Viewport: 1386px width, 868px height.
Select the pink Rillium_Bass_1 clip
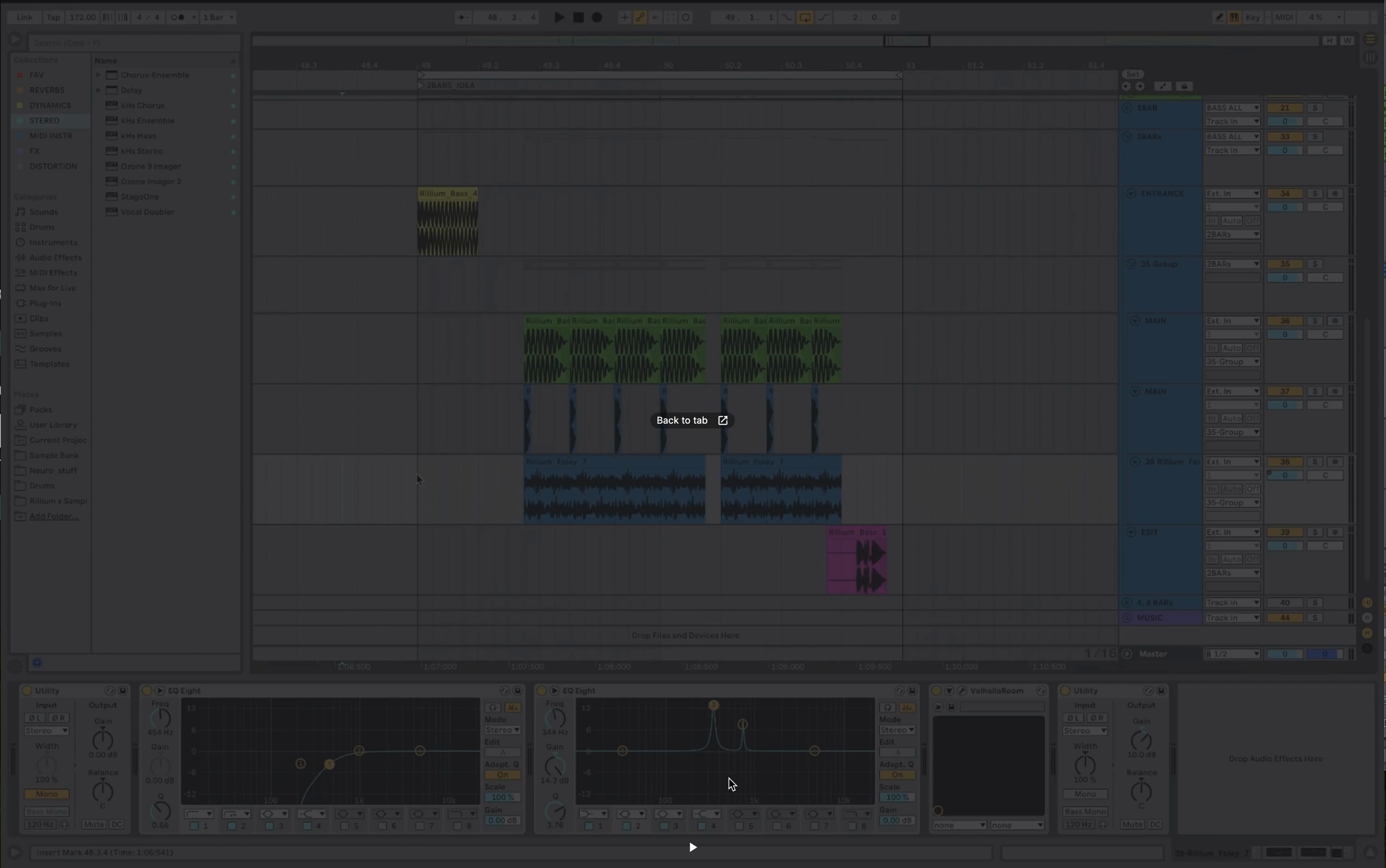point(857,560)
